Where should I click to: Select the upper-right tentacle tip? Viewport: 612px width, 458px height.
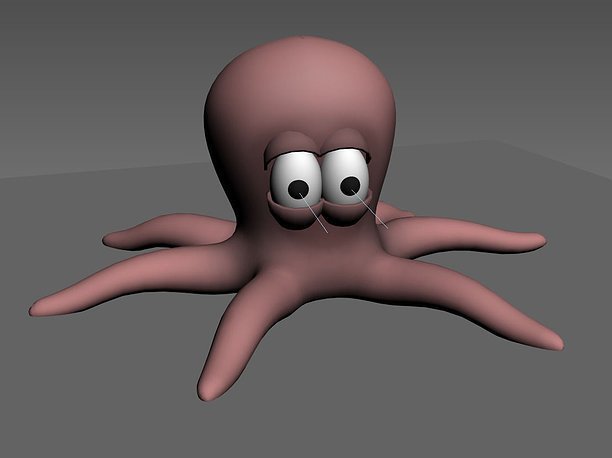click(535, 240)
